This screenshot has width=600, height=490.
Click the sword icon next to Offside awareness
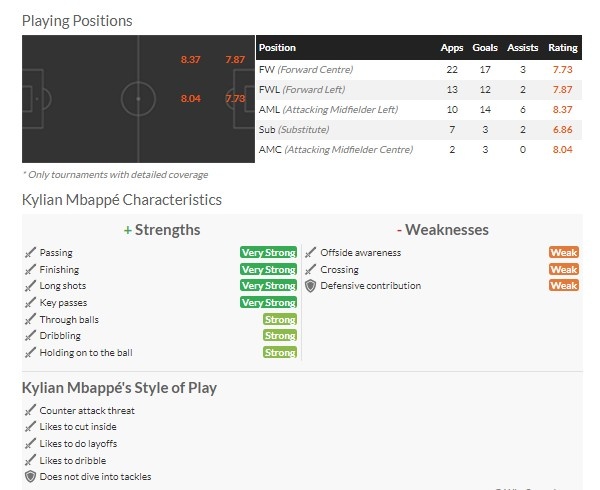tap(311, 253)
